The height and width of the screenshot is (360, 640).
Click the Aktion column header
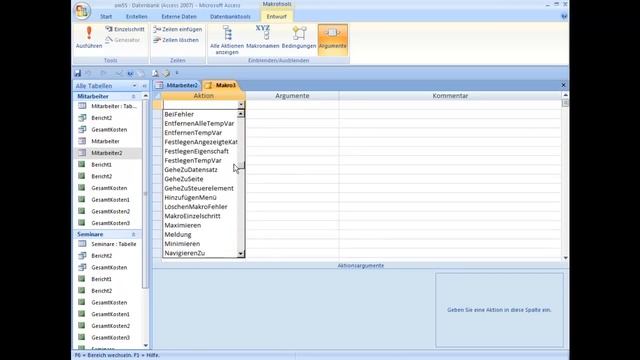pyautogui.click(x=203, y=96)
